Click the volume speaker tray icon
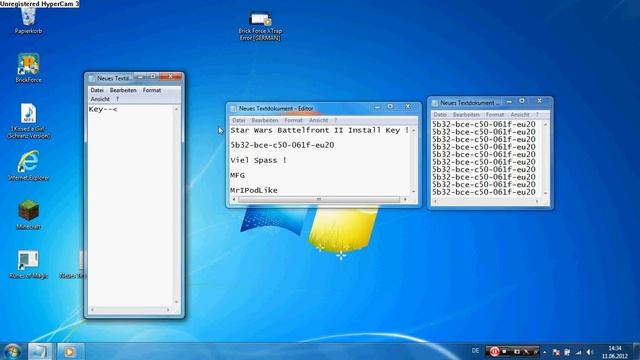Image resolution: width=640 pixels, height=360 pixels. tap(590, 352)
